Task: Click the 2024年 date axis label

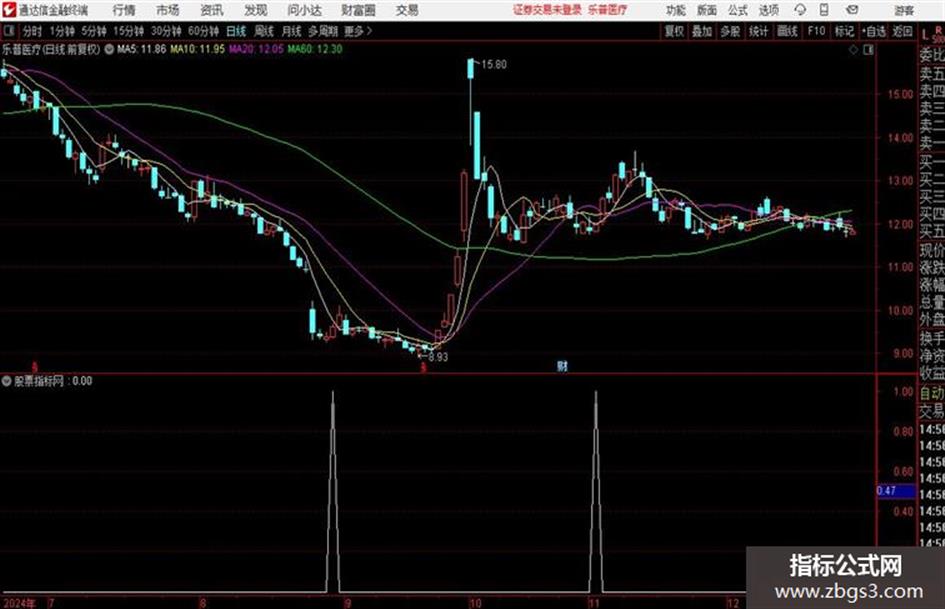Action: 19,603
